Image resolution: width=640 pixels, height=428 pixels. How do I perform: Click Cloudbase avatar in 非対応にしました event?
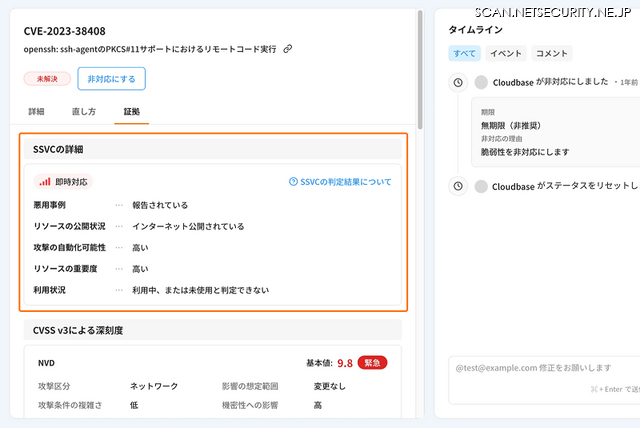(482, 82)
